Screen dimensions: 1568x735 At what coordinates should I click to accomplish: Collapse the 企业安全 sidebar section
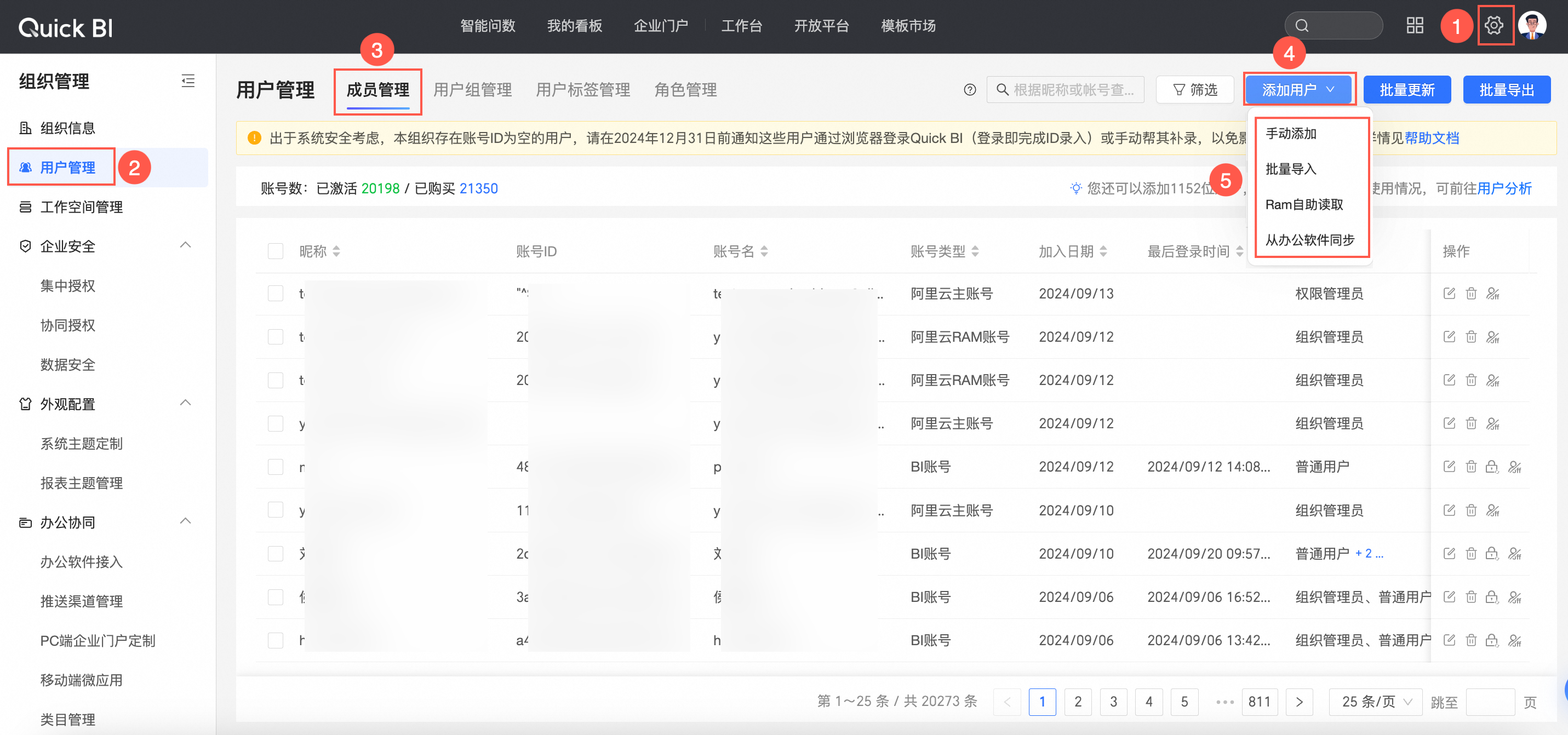(186, 245)
